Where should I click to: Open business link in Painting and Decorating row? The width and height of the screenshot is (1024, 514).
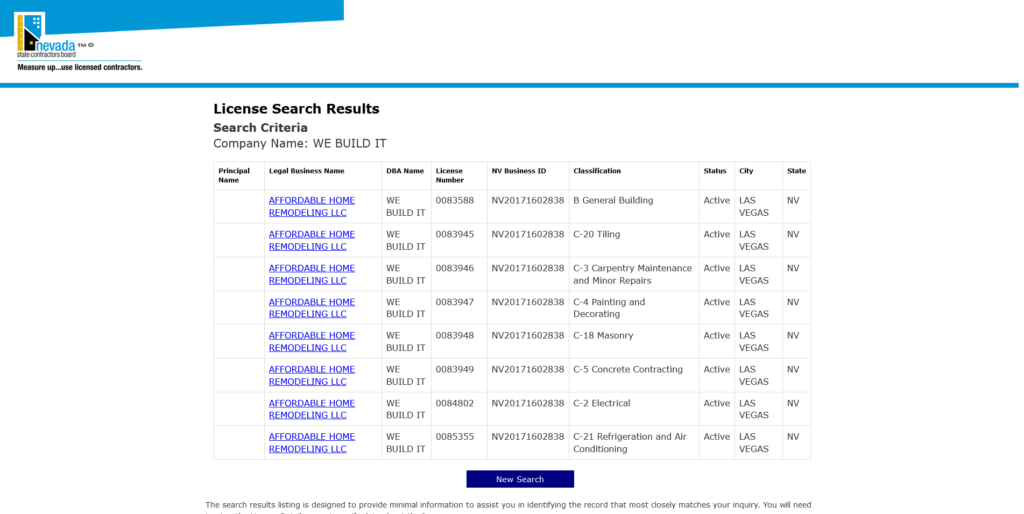(311, 308)
